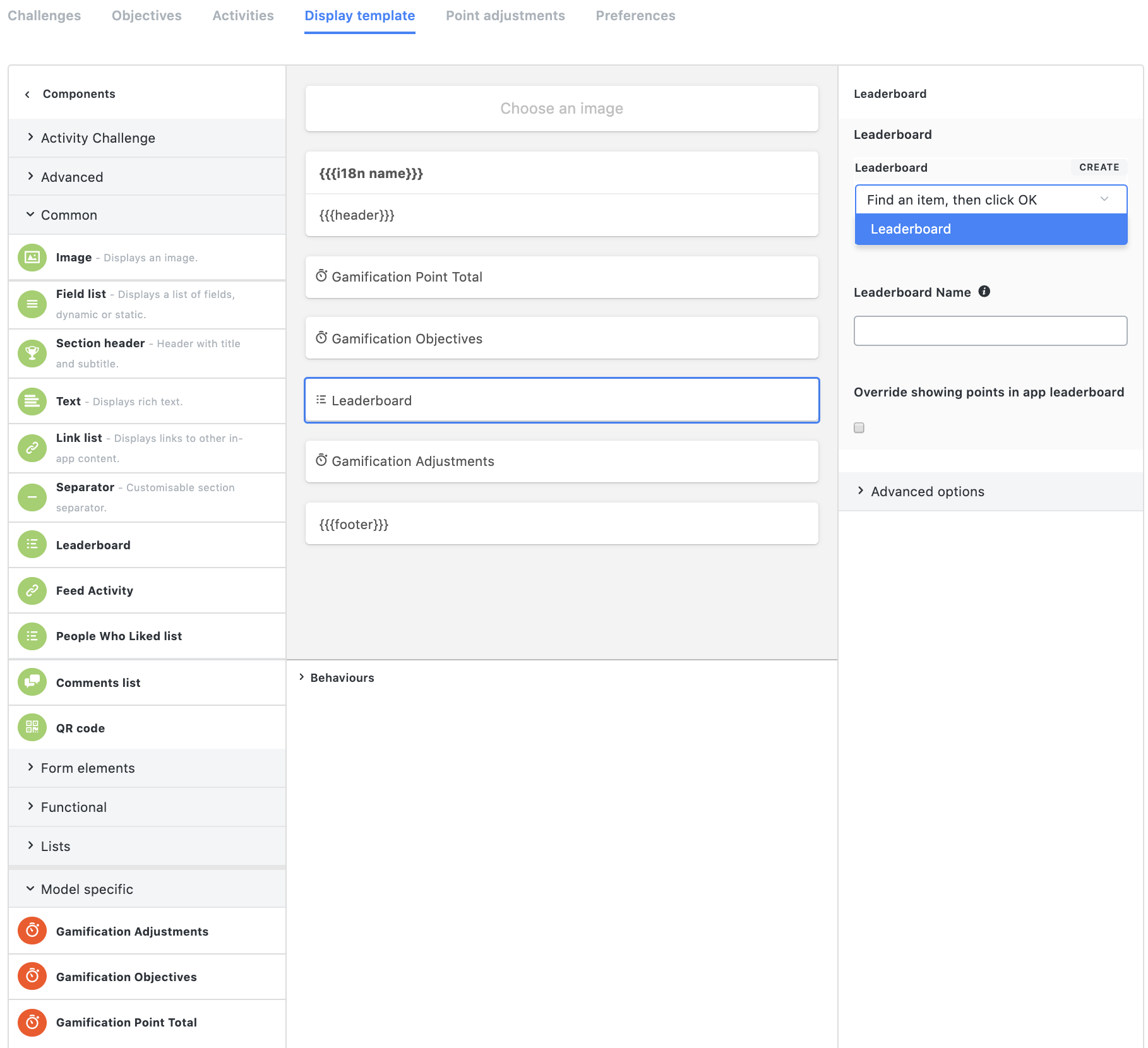Click the Leaderboard Name input field
This screenshot has height=1048, width=1148.
pos(990,330)
